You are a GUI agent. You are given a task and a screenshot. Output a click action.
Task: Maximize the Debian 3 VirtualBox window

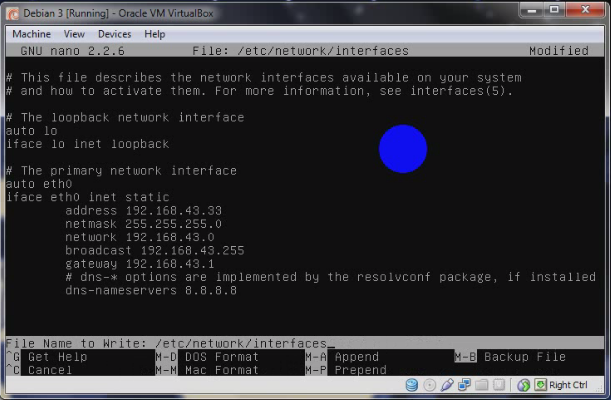[x=554, y=9]
